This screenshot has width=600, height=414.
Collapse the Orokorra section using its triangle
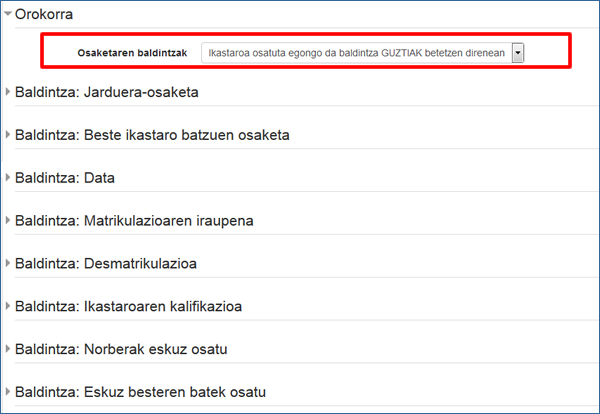pyautogui.click(x=8, y=15)
